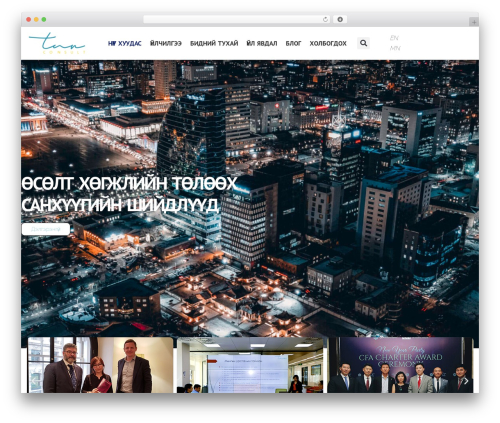Open the ХОЛБОГДОХ contact page
The width and height of the screenshot is (500, 423).
pos(328,43)
